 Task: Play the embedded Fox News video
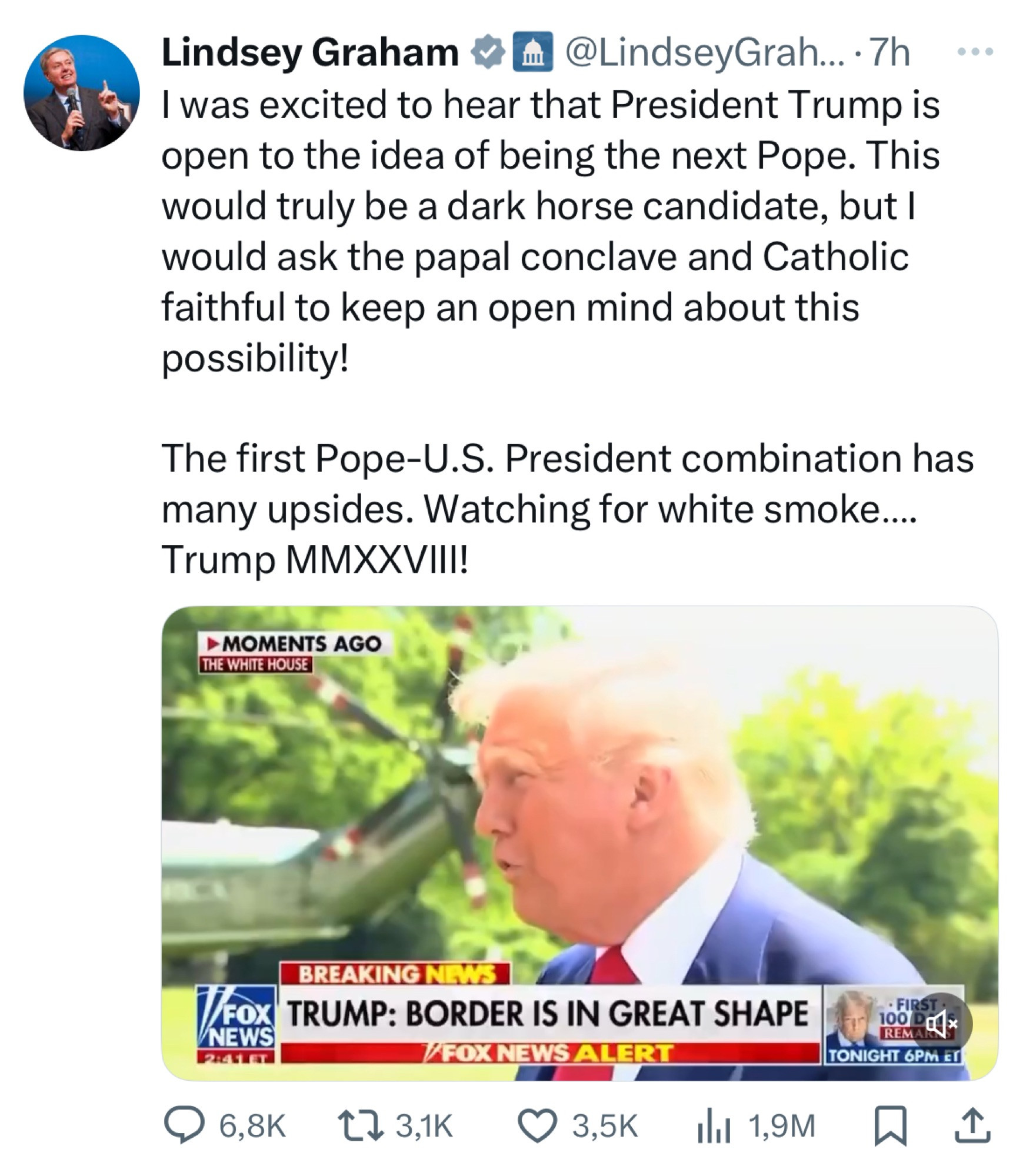point(579,845)
